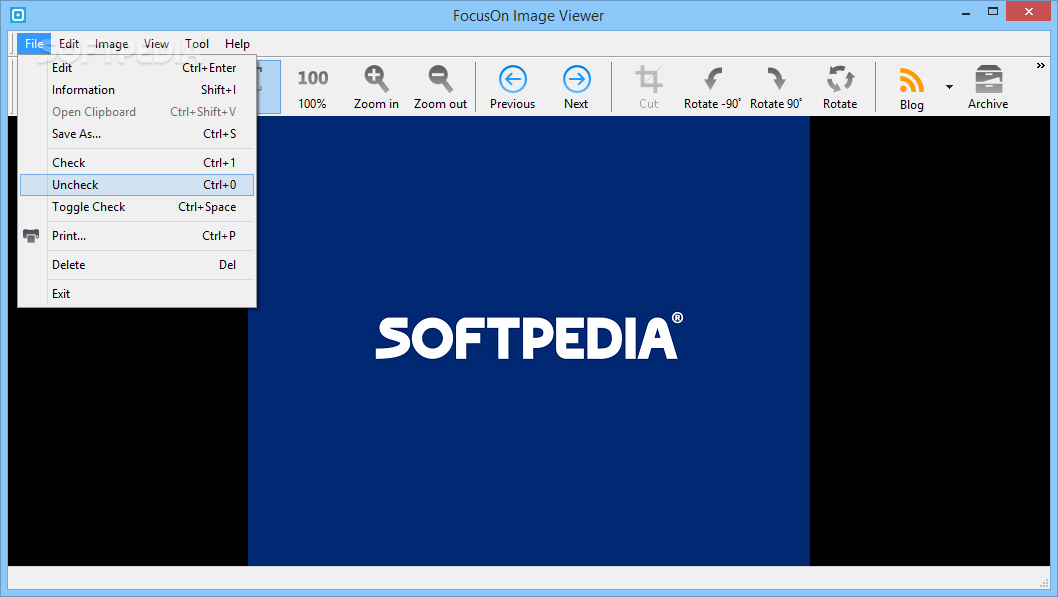Screen dimensions: 1058x597
Task: Click the FocusOn app icon in title bar
Action: (18, 14)
